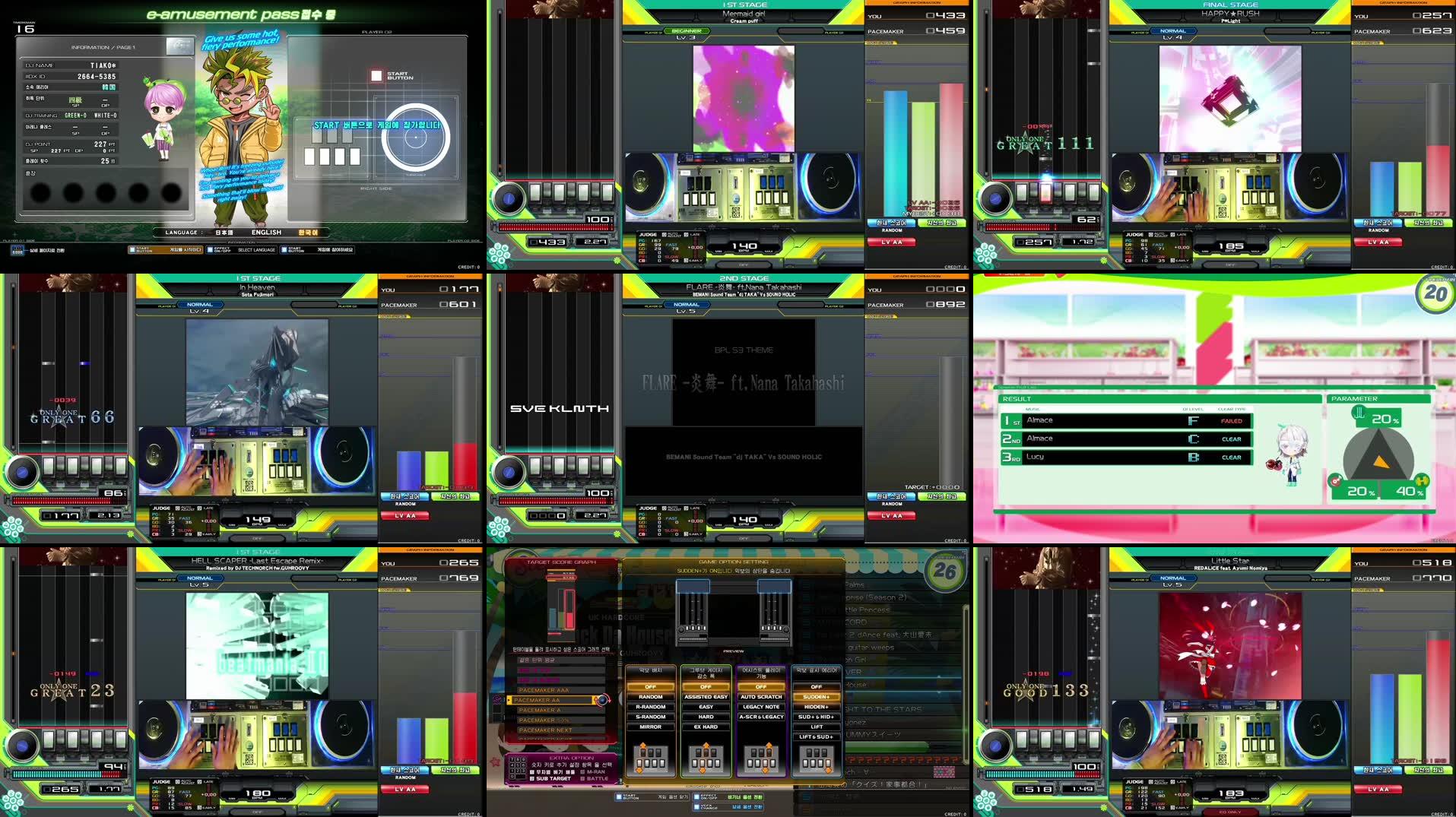Check the BATTLE extra option
1456x817 pixels.
click(x=596, y=778)
